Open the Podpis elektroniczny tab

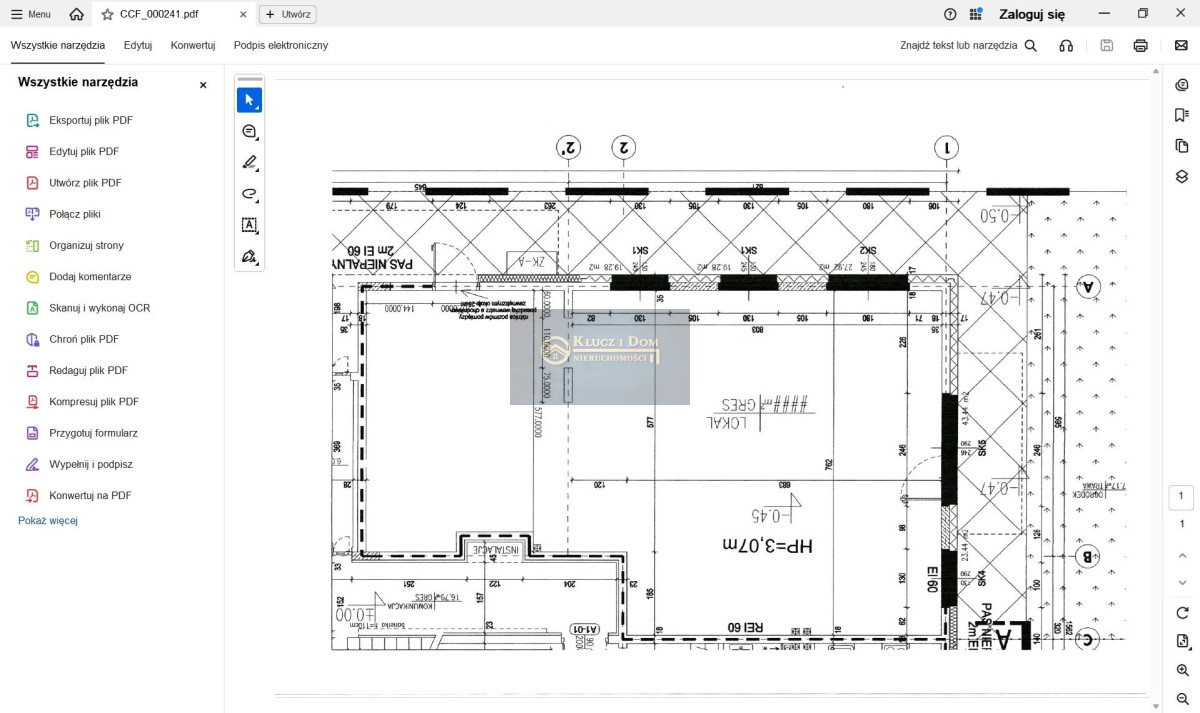click(x=281, y=45)
